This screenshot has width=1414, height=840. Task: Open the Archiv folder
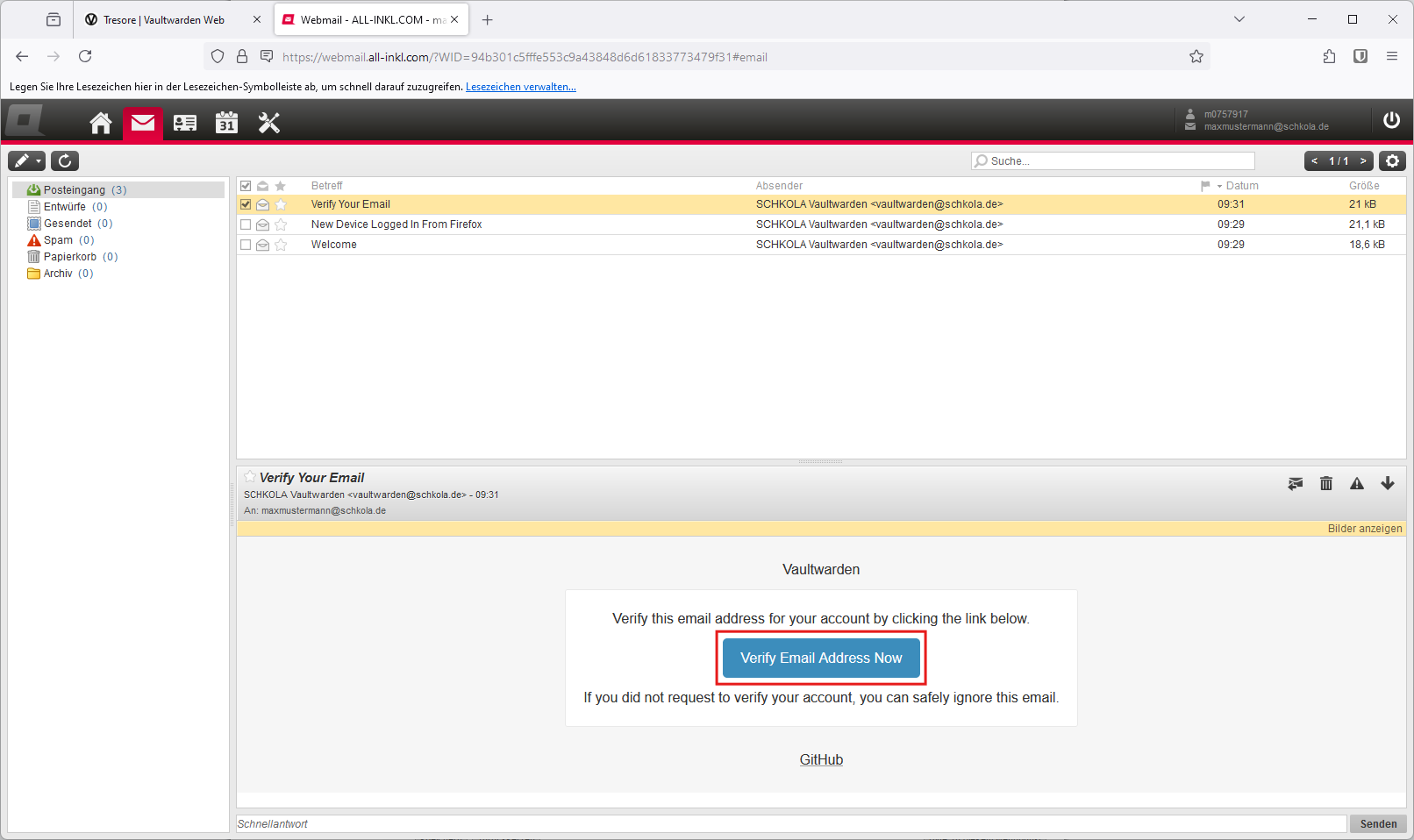60,274
